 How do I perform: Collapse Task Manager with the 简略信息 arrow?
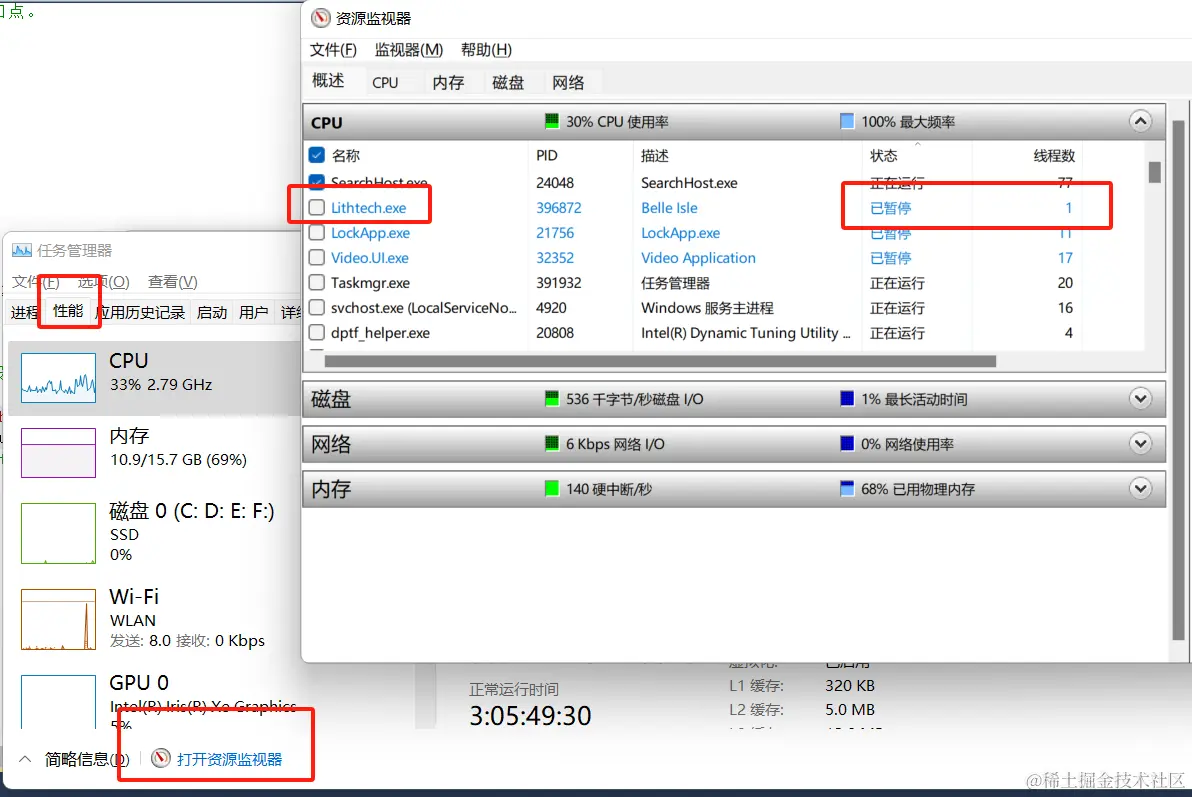coord(25,759)
